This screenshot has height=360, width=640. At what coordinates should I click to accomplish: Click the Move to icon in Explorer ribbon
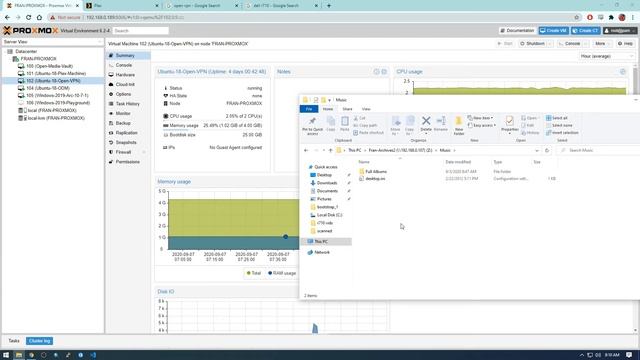396,121
